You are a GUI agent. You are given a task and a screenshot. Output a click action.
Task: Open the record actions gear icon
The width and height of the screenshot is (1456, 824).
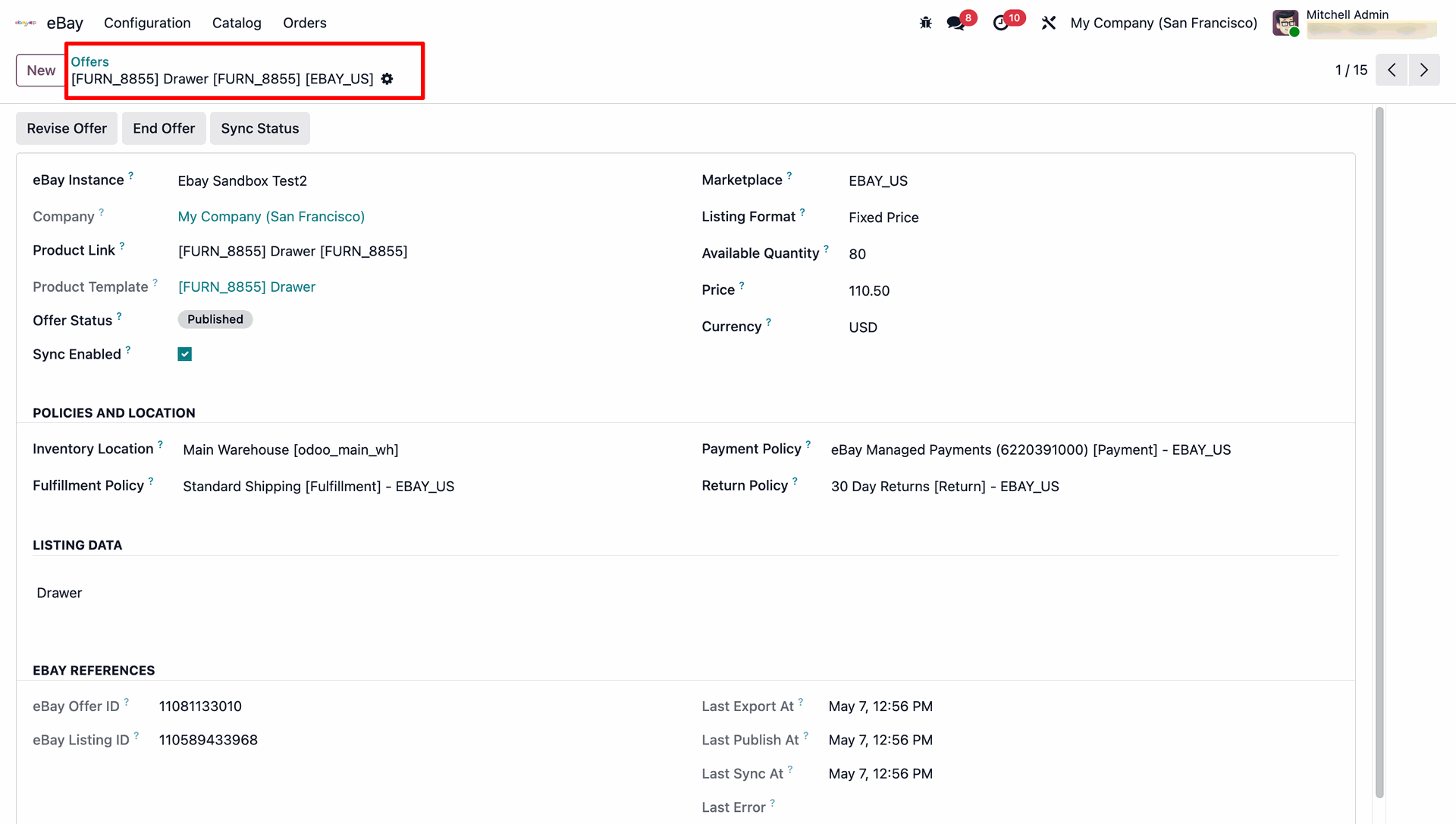pyautogui.click(x=388, y=79)
